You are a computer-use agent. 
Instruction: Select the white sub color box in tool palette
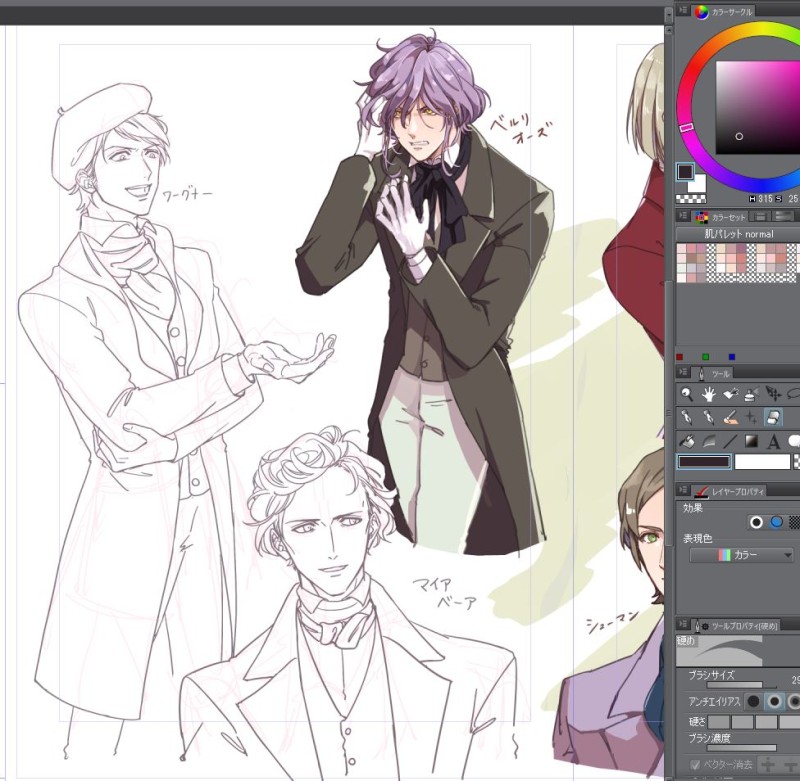click(x=762, y=462)
